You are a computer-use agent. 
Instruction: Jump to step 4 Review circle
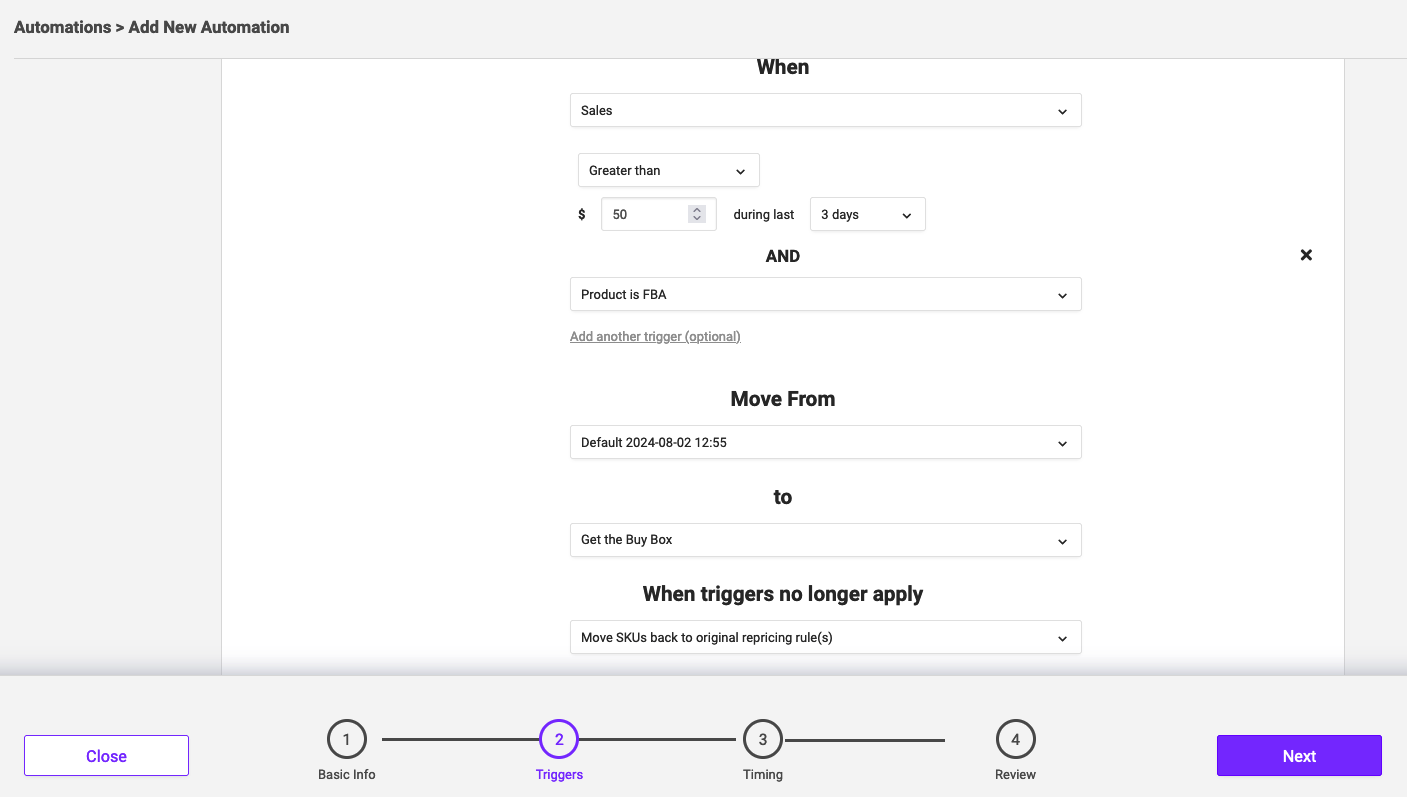tap(1015, 740)
